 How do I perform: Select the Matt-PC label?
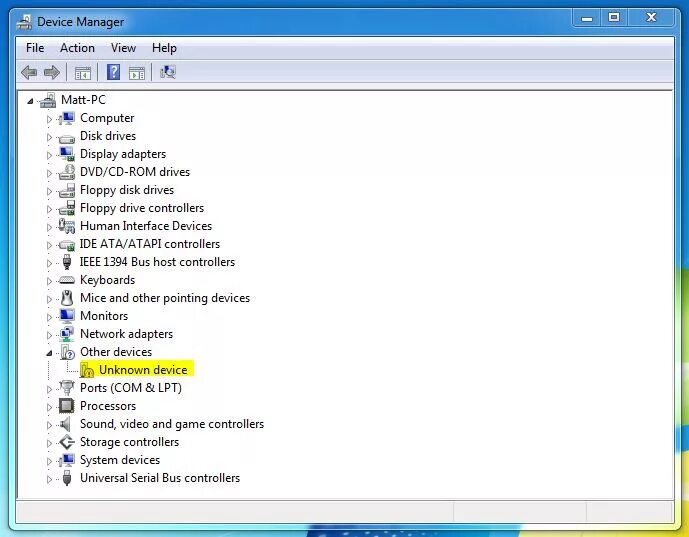pyautogui.click(x=83, y=100)
